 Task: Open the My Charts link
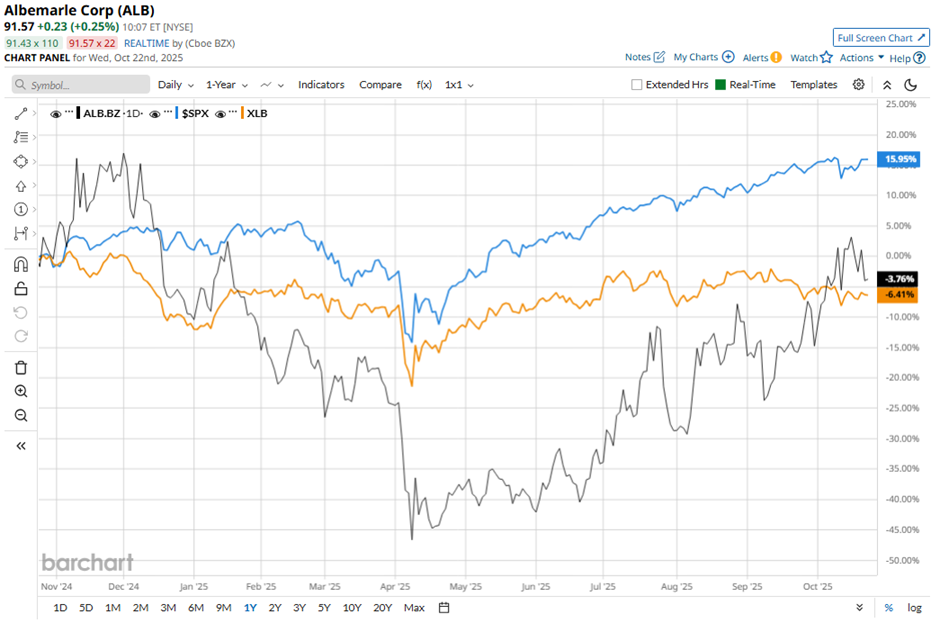coord(703,58)
